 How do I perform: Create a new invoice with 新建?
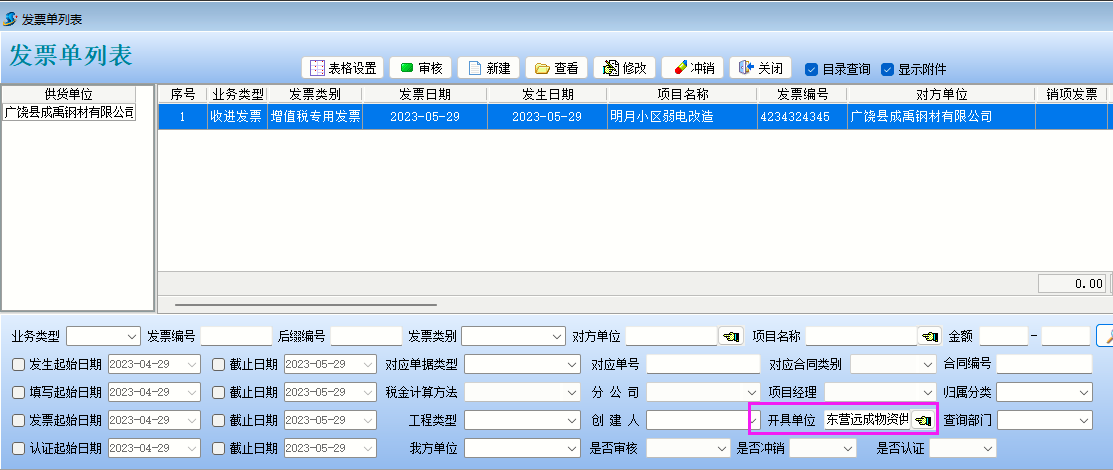click(x=475, y=68)
